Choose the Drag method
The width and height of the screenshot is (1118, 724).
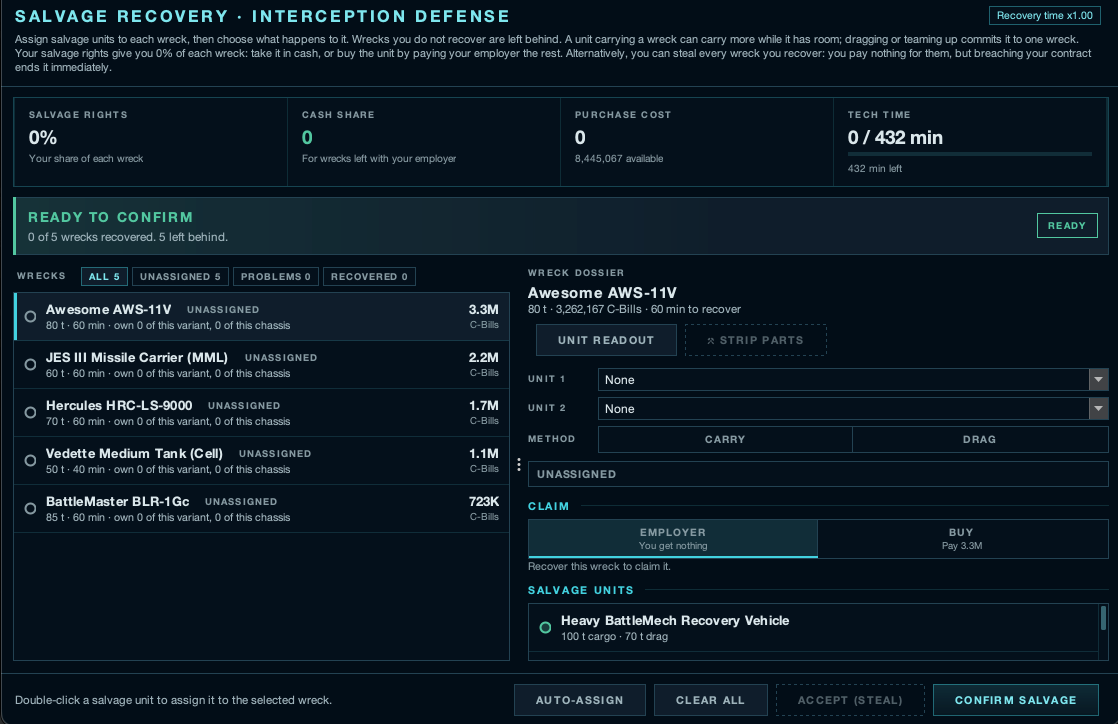click(x=980, y=439)
